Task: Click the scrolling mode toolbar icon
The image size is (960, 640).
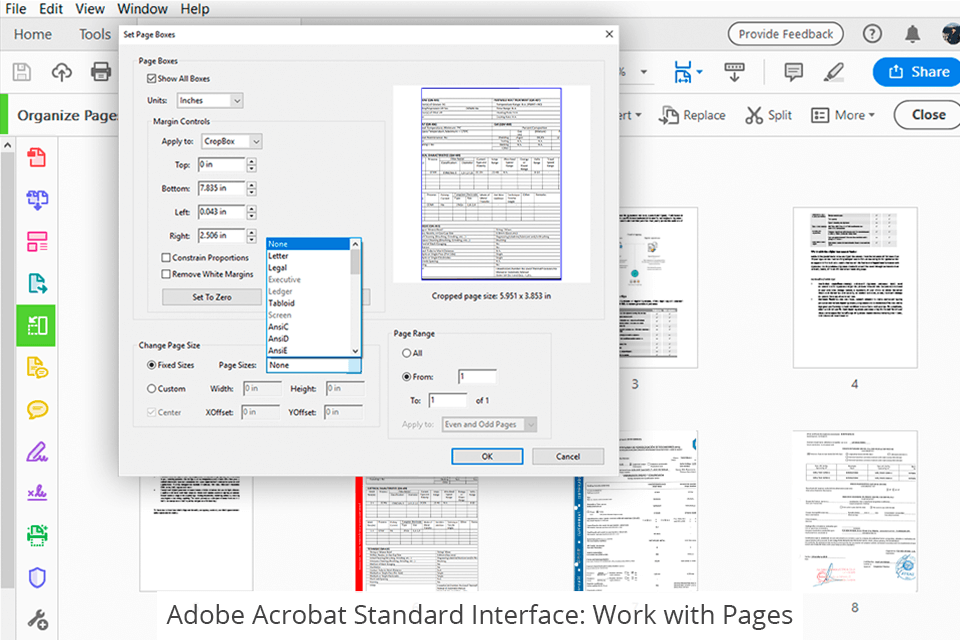Action: 734,72
